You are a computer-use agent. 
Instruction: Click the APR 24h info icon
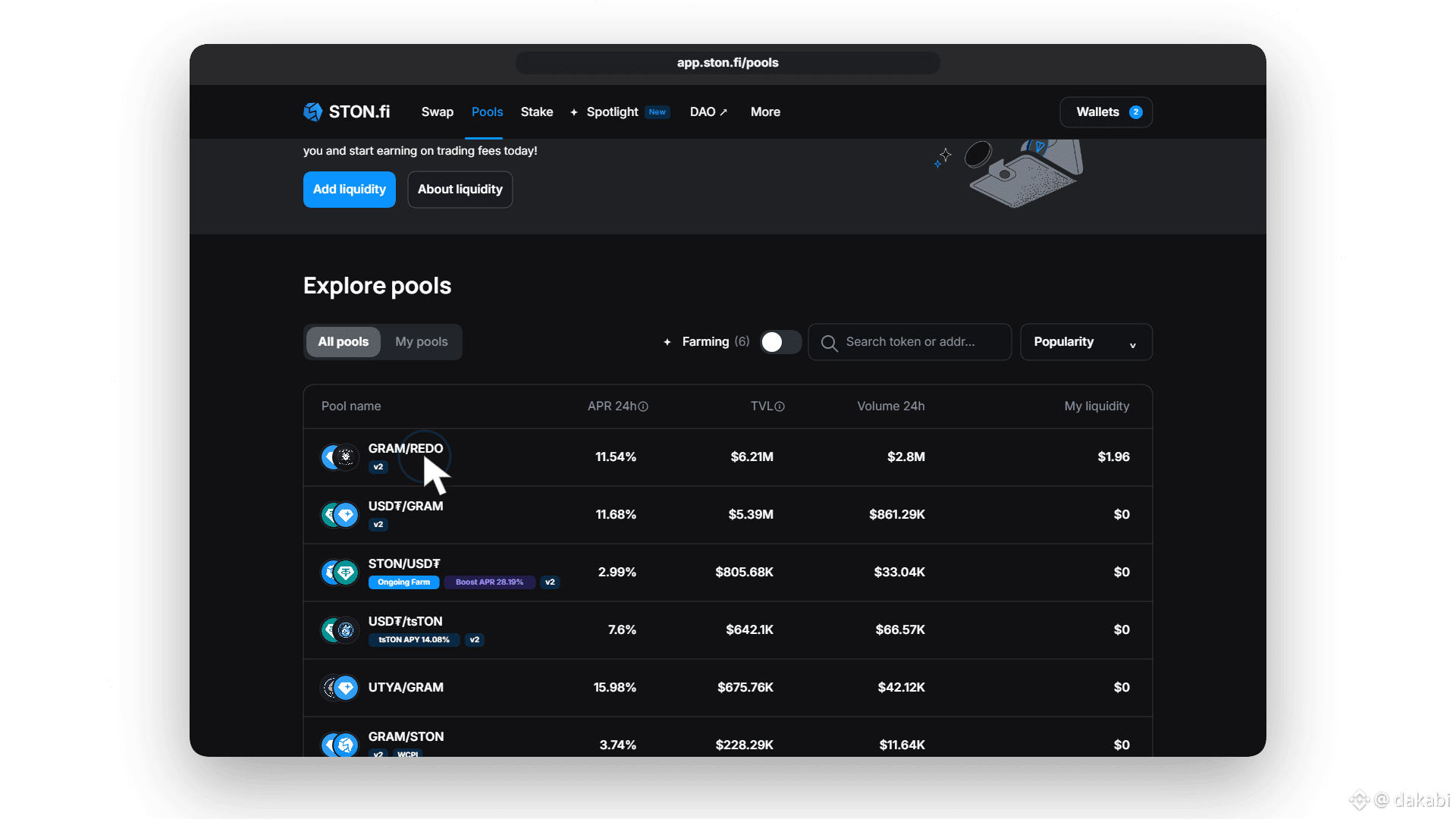tap(643, 406)
